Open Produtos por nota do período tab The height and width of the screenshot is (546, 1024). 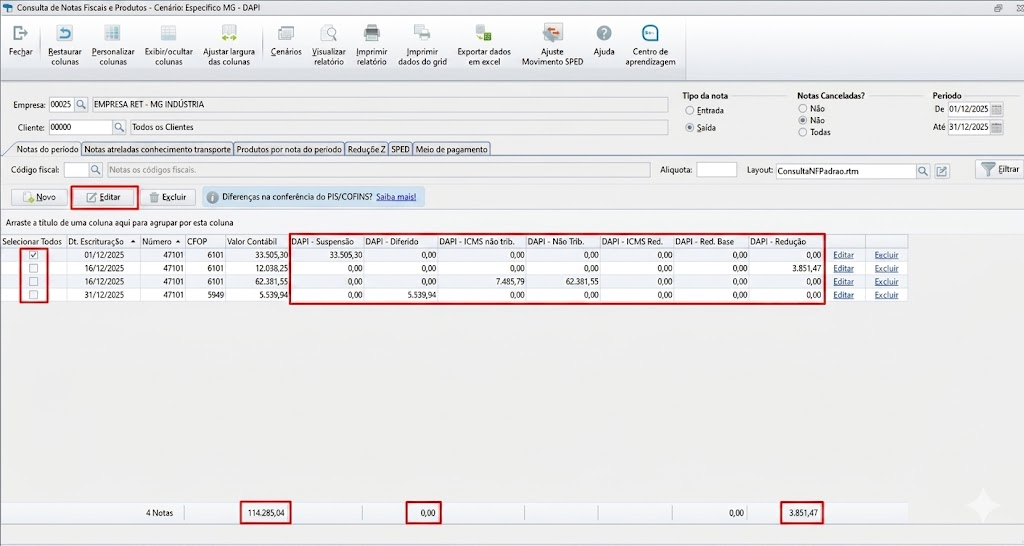(x=289, y=149)
